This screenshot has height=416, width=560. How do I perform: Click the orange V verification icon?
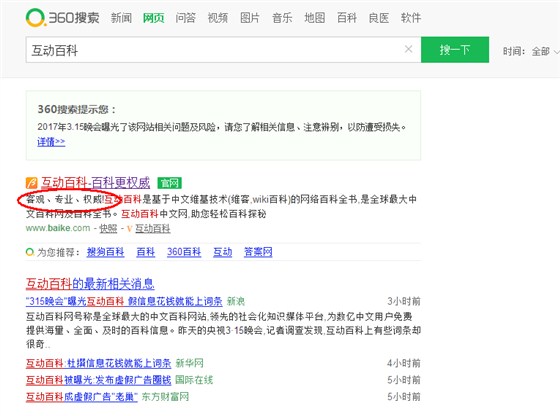(x=129, y=229)
